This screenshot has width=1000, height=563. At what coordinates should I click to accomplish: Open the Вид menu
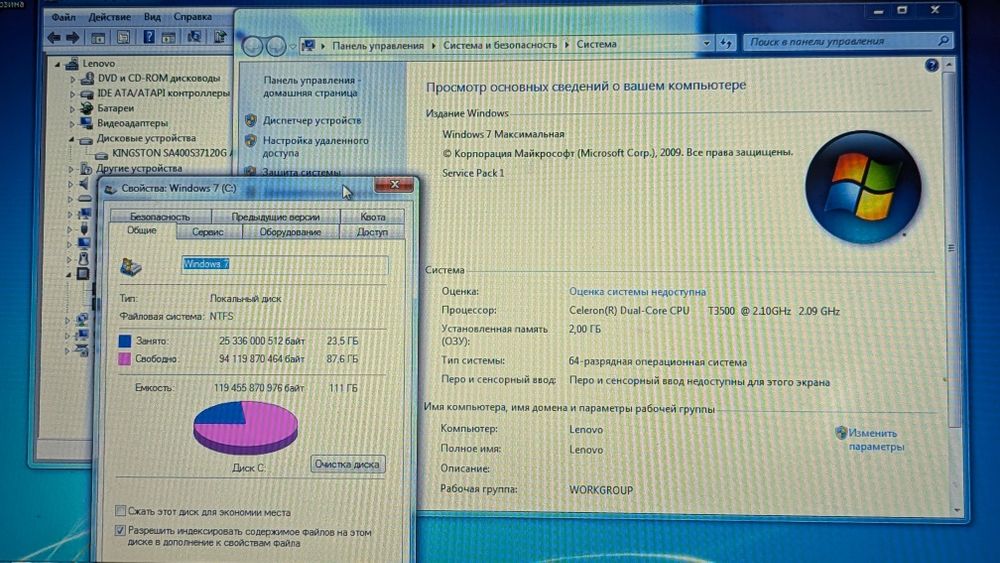(152, 17)
